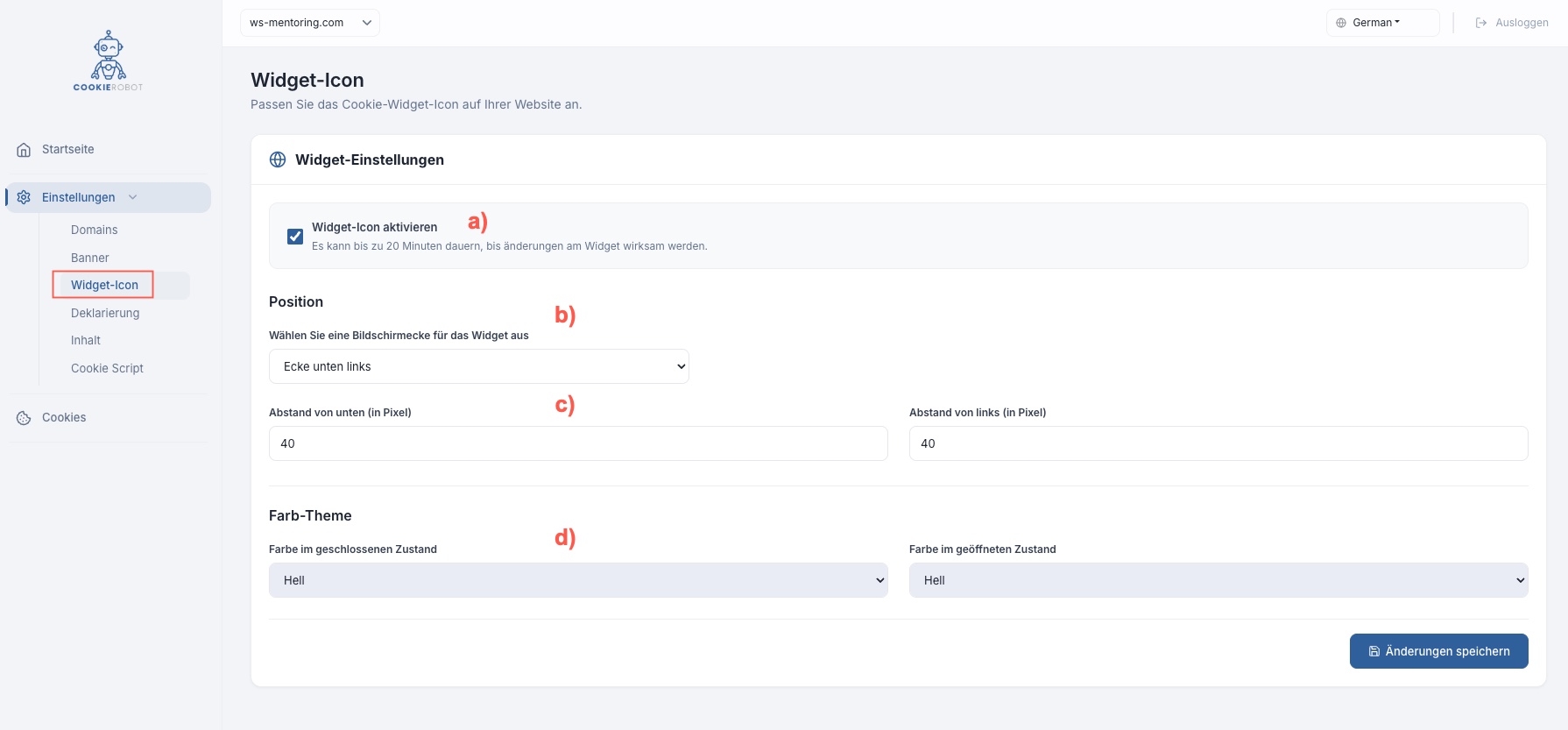Click the Cookies cookie icon
1568x730 pixels.
[x=24, y=418]
